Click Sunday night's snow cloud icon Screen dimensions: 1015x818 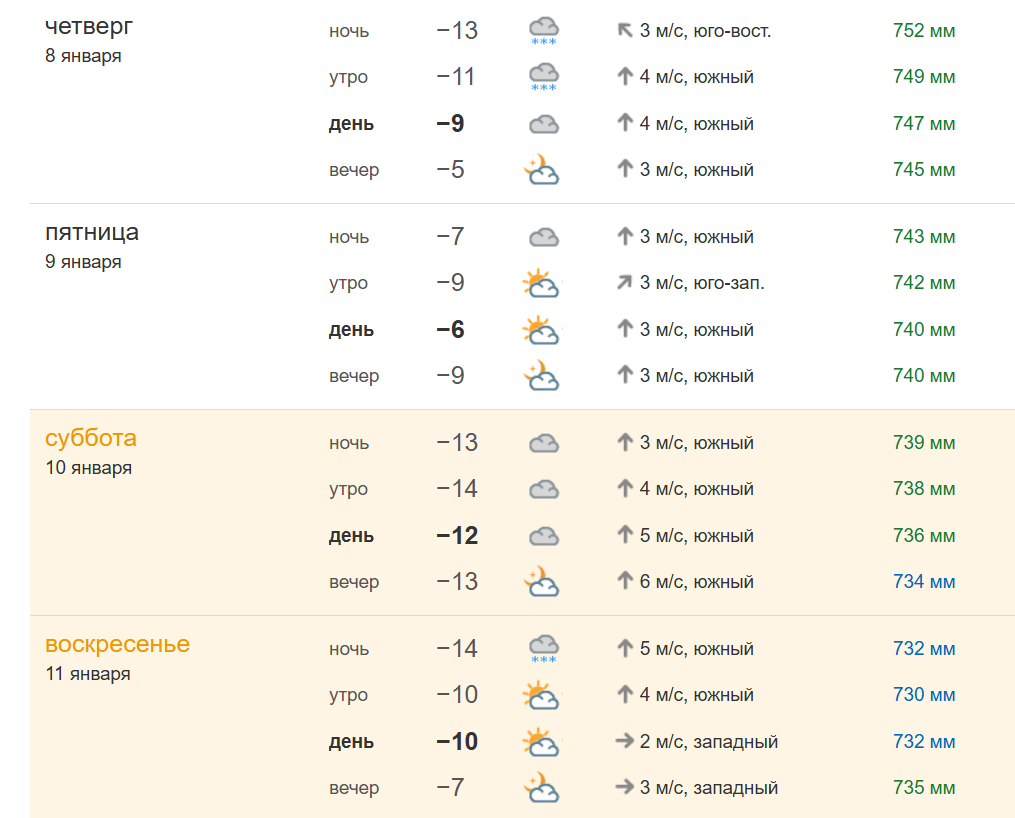(543, 648)
